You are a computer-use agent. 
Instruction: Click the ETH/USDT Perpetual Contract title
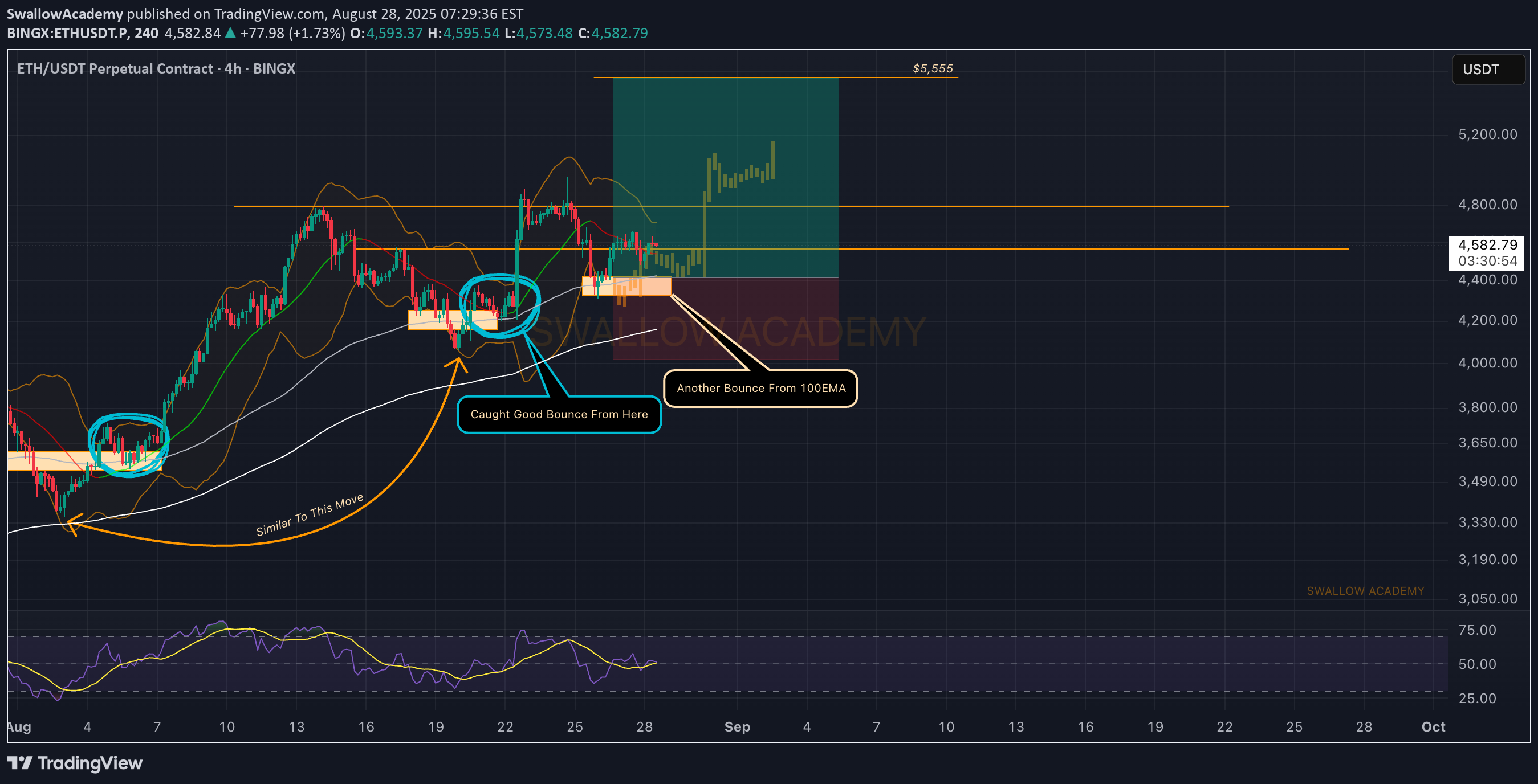click(x=156, y=68)
